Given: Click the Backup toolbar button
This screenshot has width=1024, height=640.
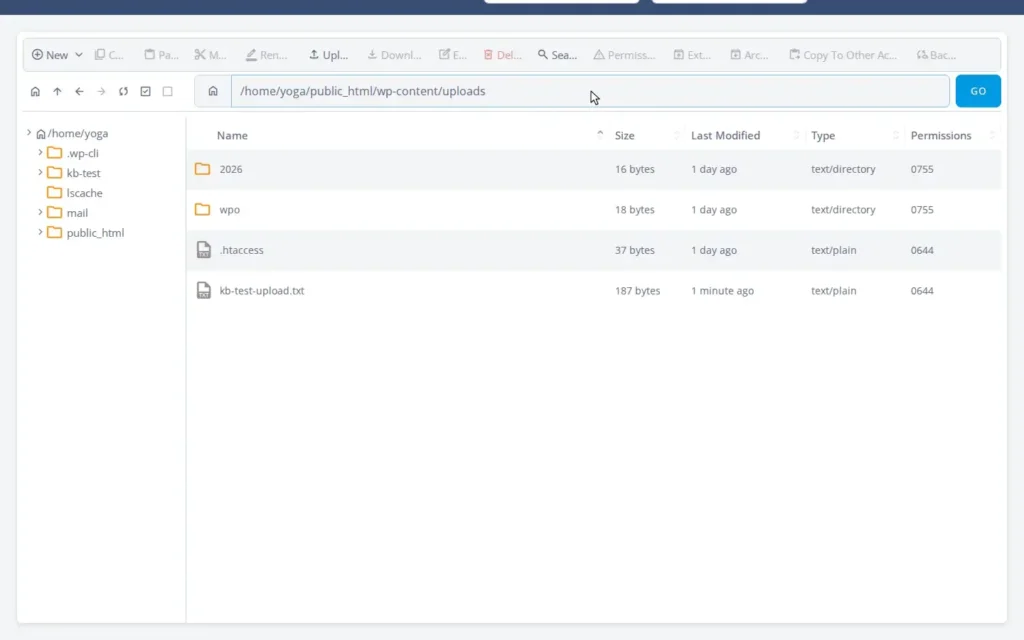Looking at the screenshot, I should (936, 55).
